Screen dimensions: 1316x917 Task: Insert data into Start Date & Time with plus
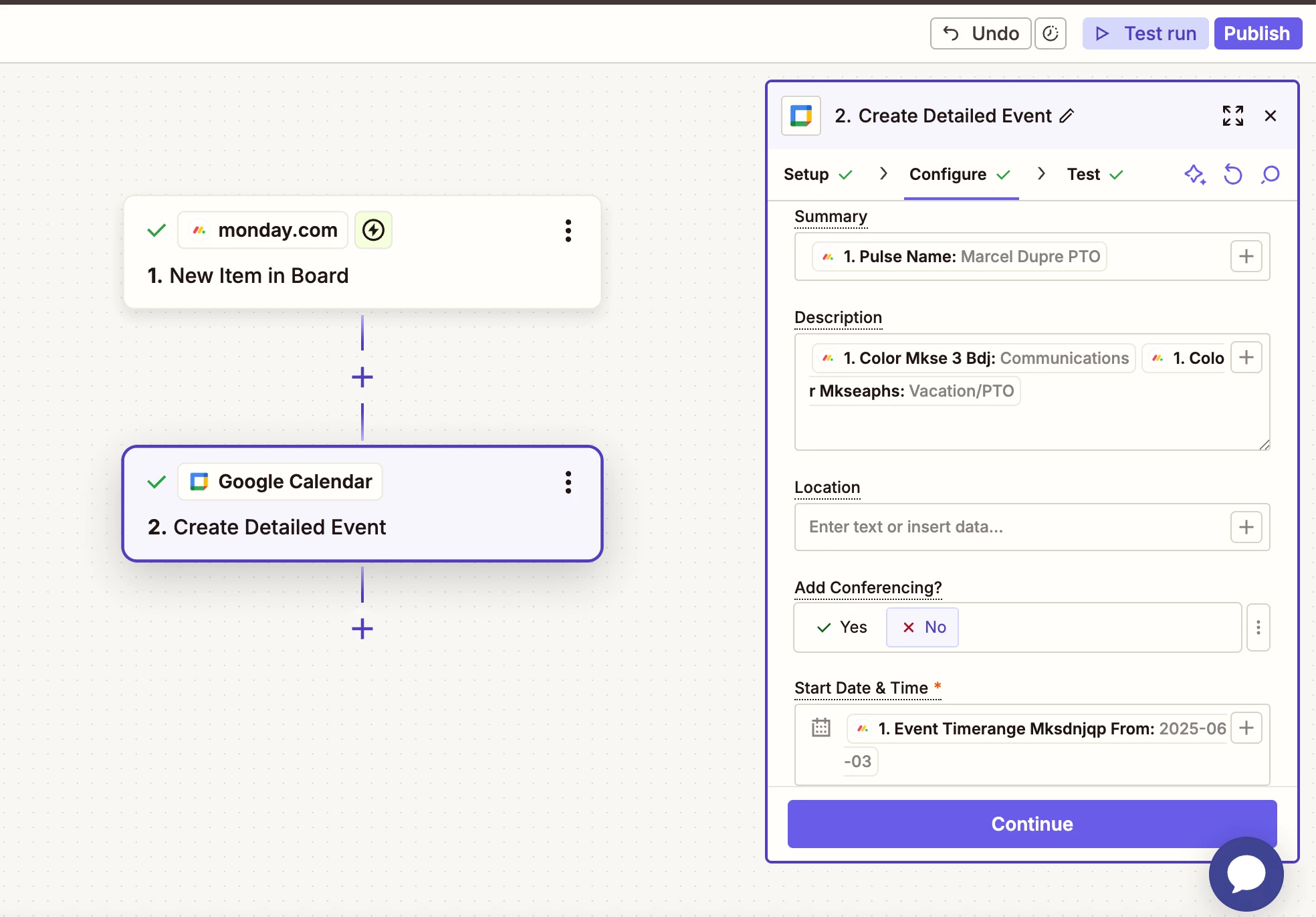(x=1246, y=728)
